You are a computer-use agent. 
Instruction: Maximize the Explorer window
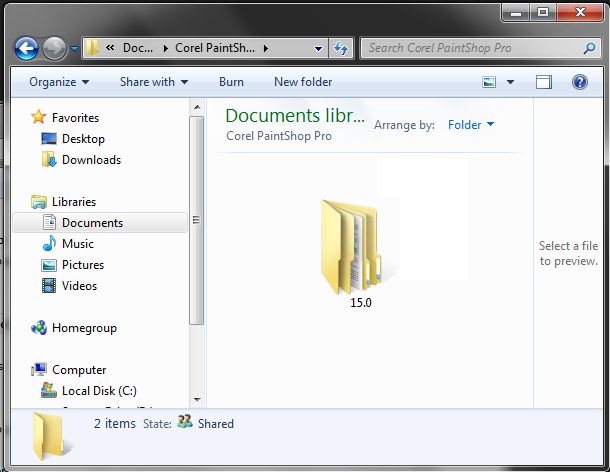pyautogui.click(x=543, y=12)
